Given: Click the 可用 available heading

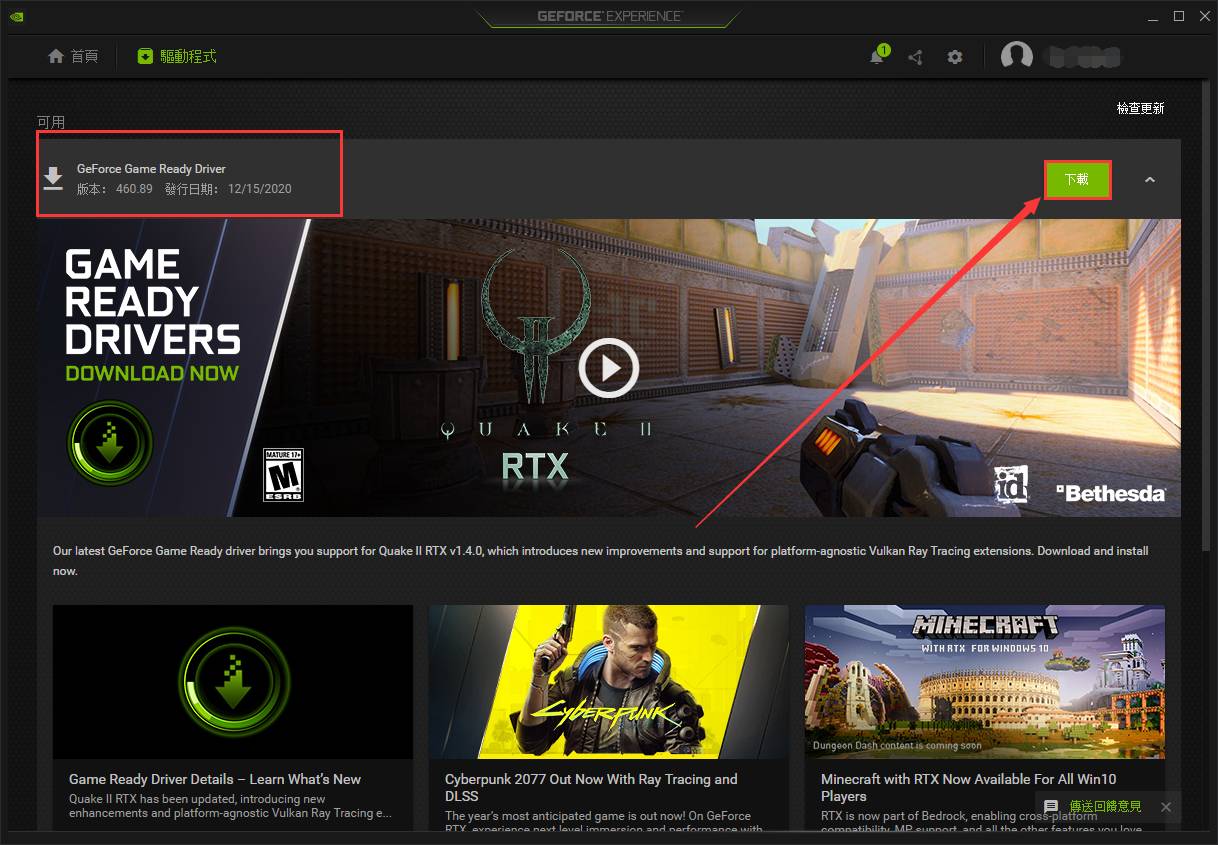Looking at the screenshot, I should 51,122.
